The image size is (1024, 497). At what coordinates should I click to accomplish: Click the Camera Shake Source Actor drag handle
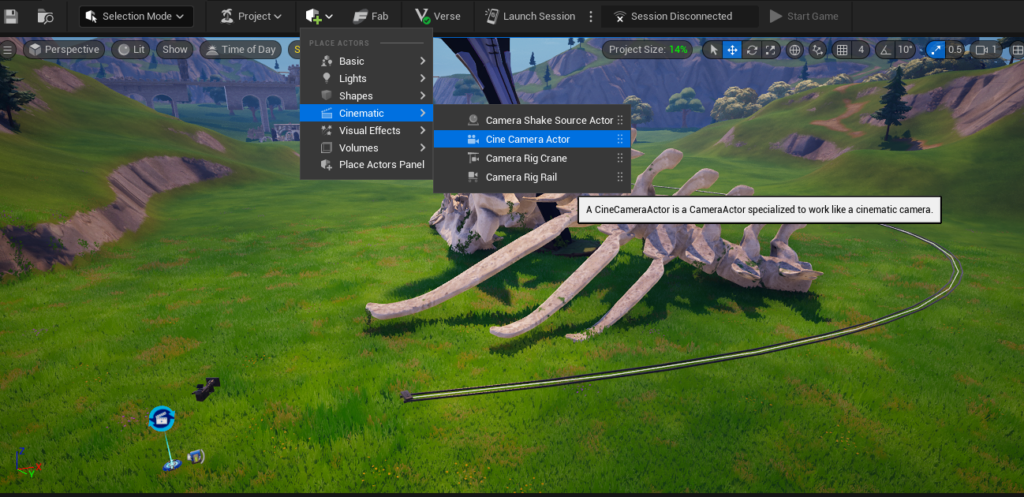tap(620, 120)
